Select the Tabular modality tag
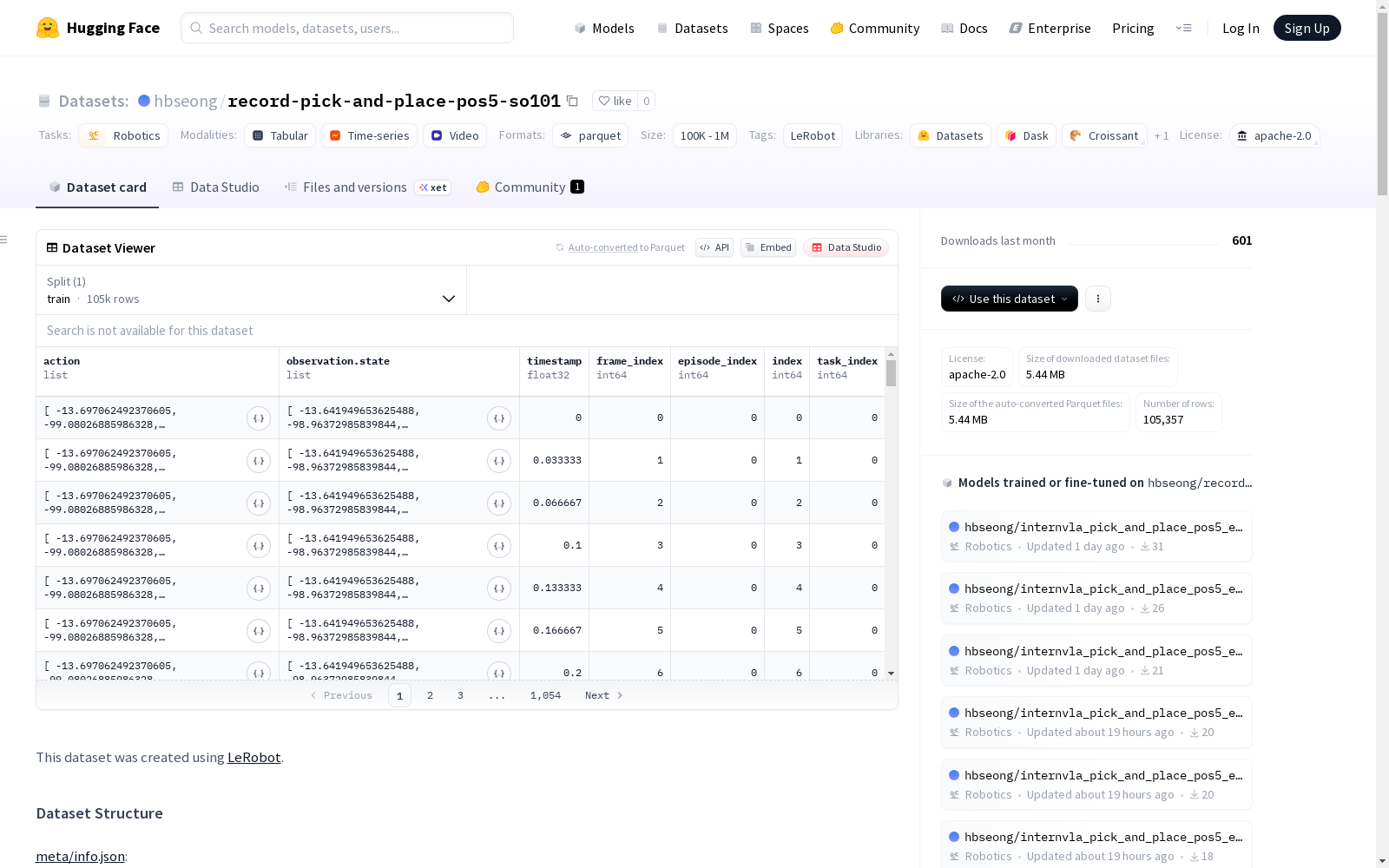Image resolution: width=1389 pixels, height=868 pixels. [280, 135]
